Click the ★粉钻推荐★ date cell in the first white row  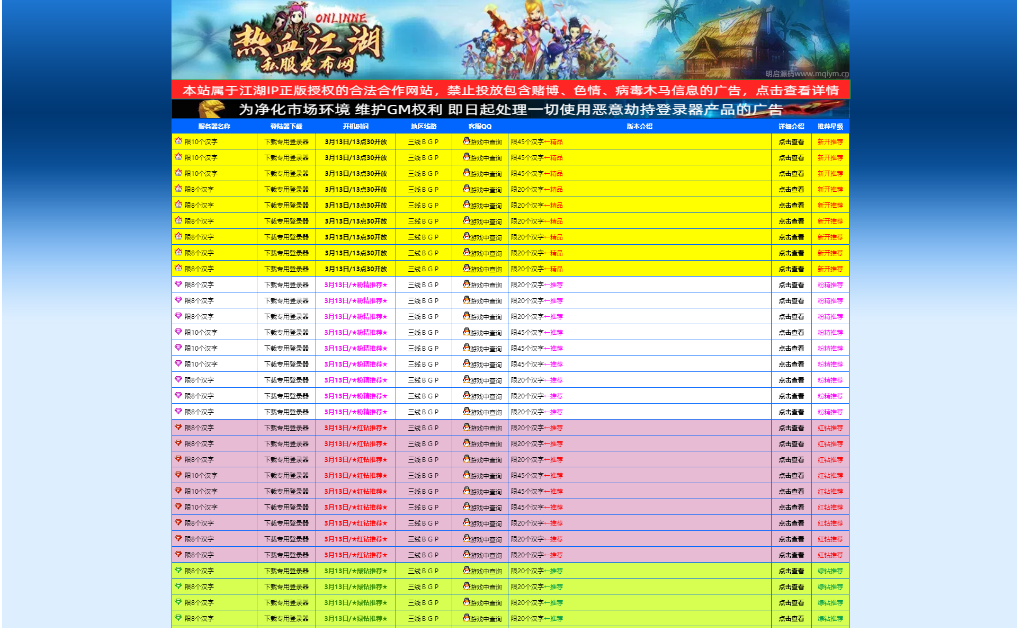click(x=355, y=285)
